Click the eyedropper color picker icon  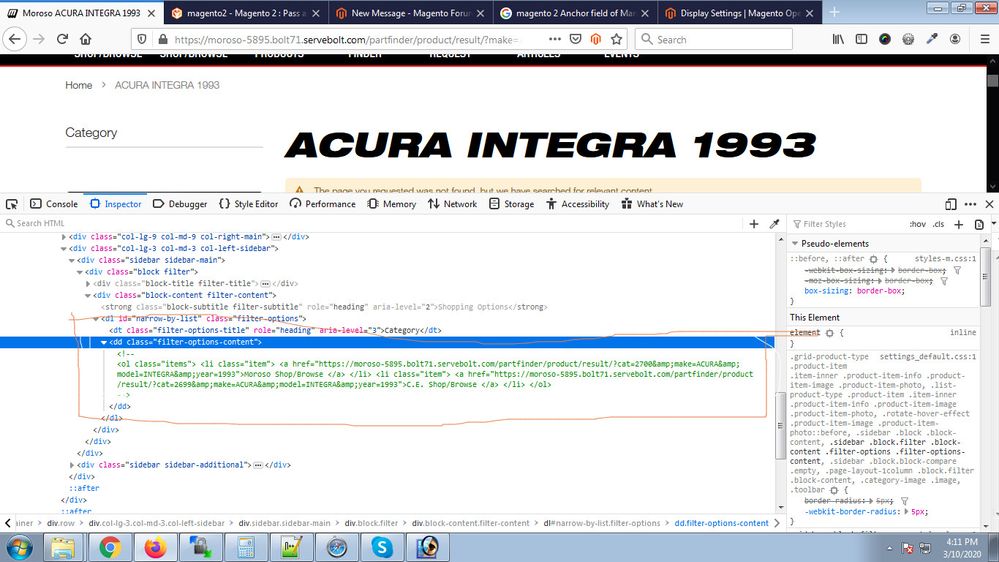pos(774,224)
